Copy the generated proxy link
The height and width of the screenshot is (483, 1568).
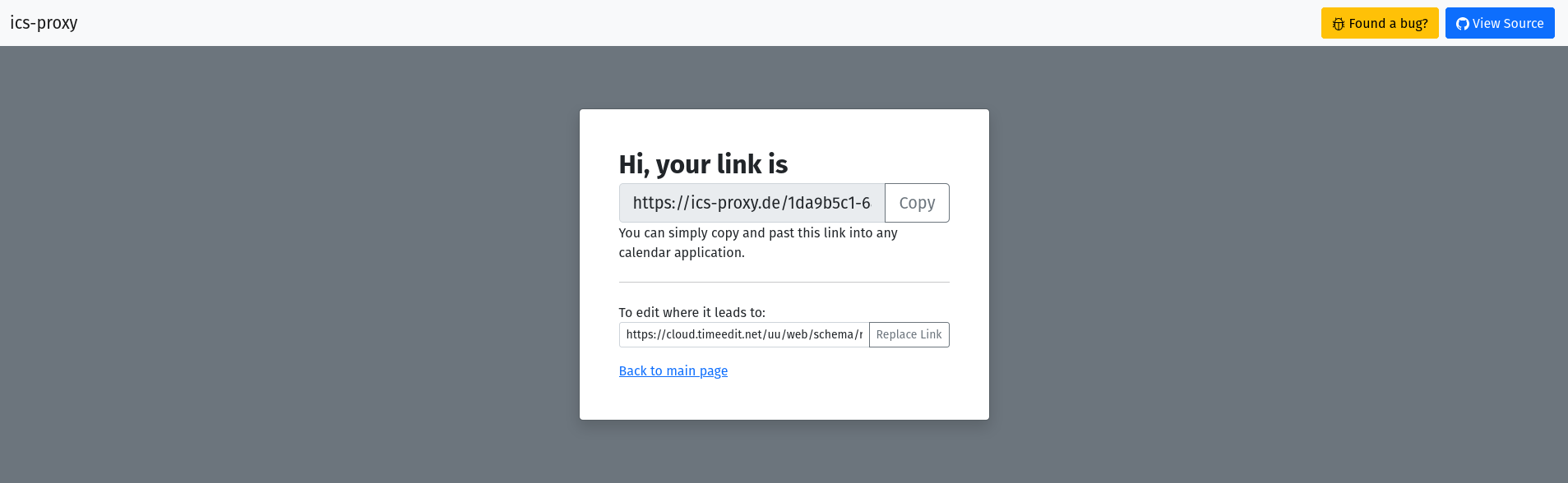[917, 203]
